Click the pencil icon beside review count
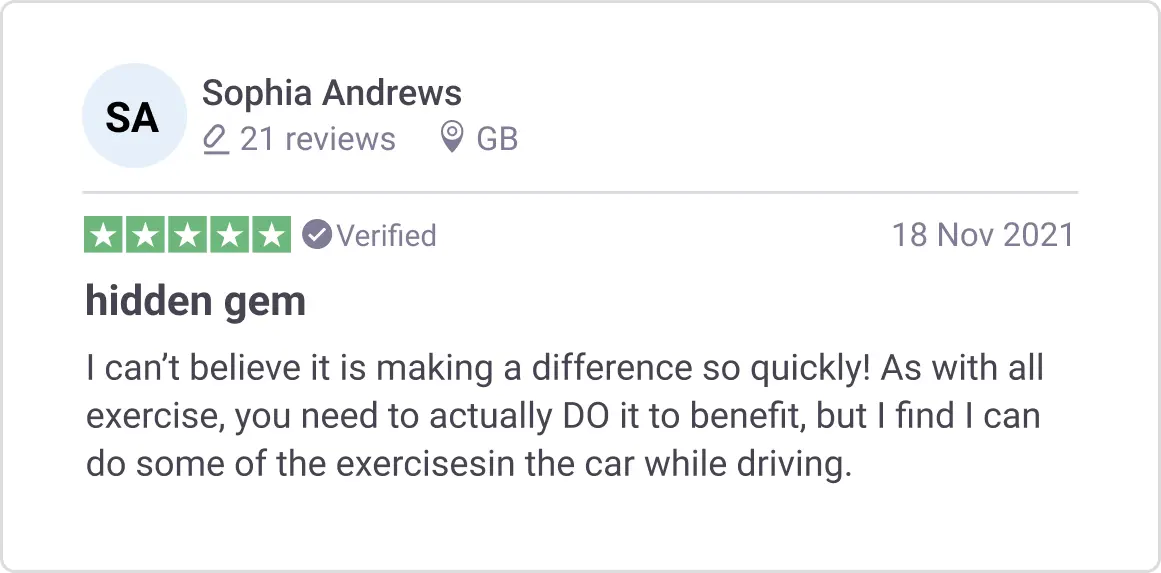 click(216, 139)
